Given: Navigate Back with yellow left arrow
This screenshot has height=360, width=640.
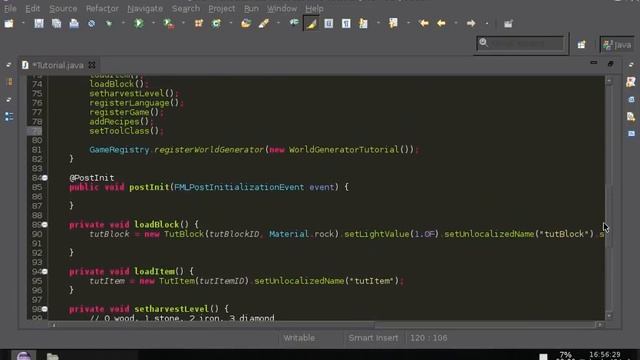Looking at the screenshot, I should pos(441,24).
